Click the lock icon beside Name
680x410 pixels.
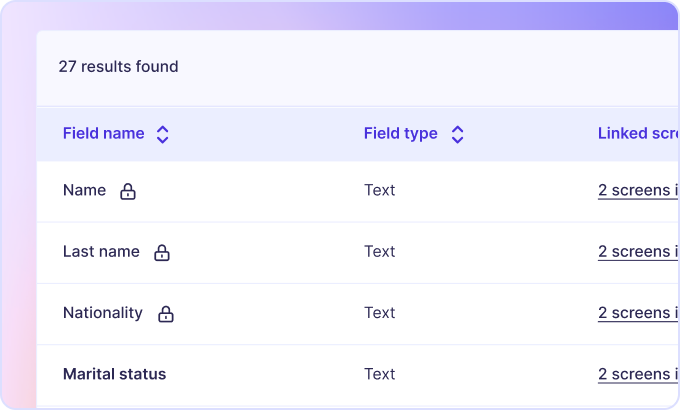click(x=128, y=191)
